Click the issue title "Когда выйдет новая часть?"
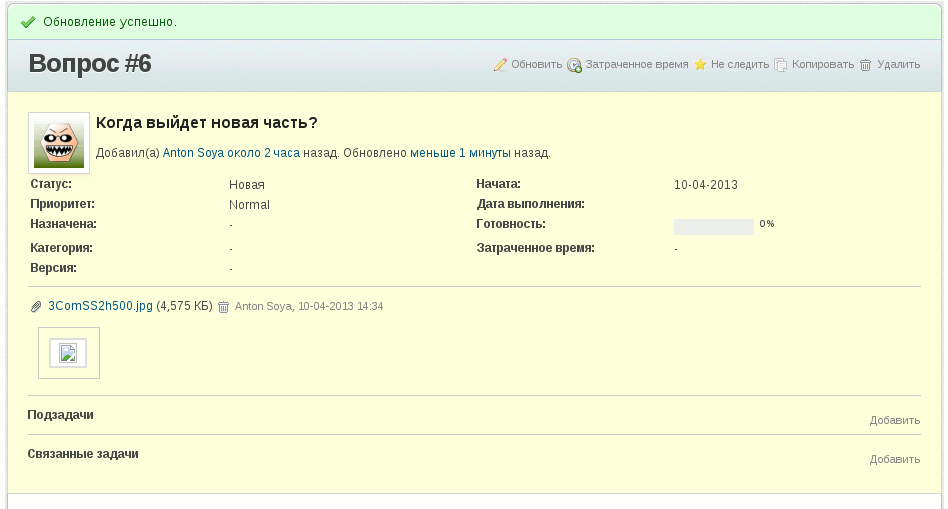 207,123
